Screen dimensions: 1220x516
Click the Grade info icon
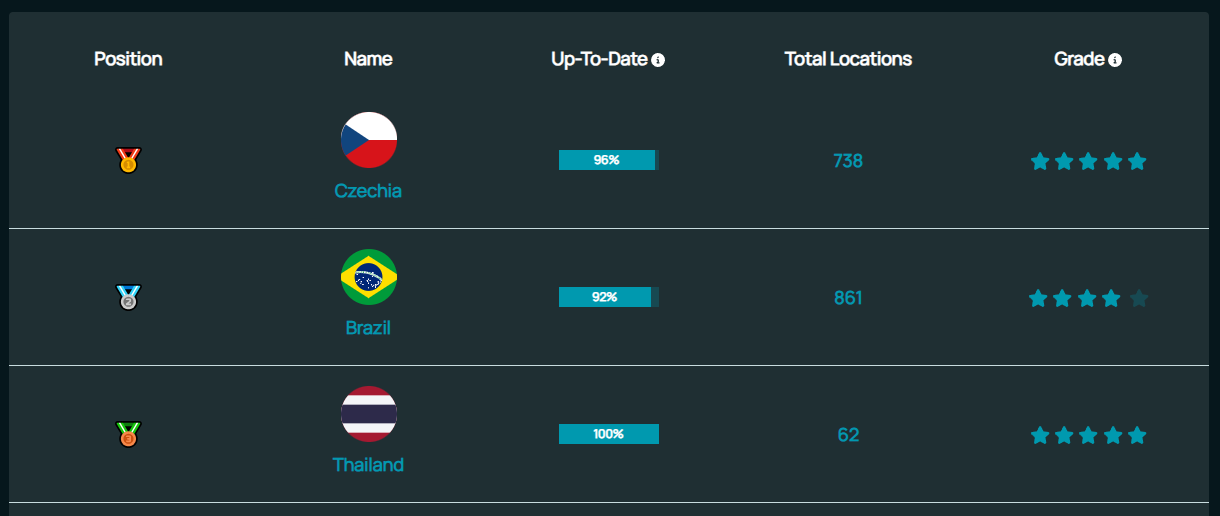[x=1115, y=60]
